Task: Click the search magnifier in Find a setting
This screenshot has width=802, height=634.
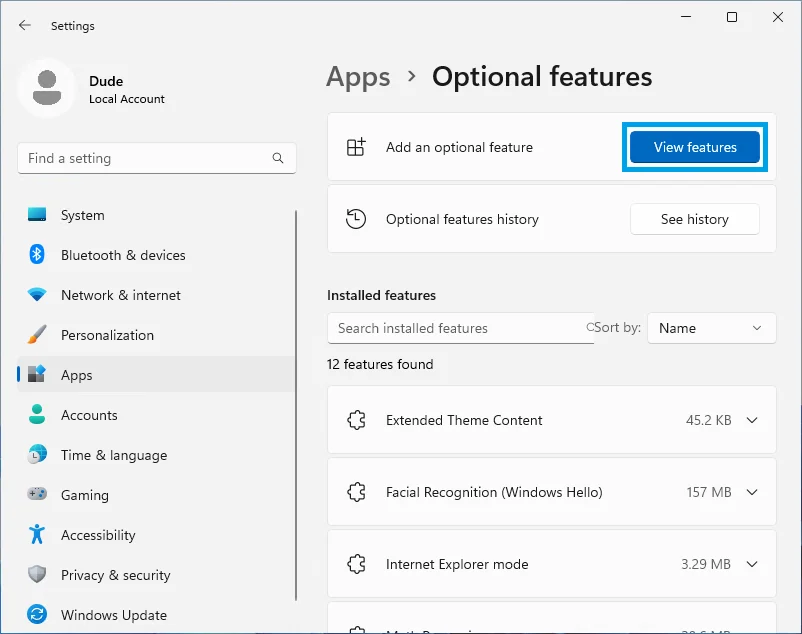Action: (x=278, y=158)
